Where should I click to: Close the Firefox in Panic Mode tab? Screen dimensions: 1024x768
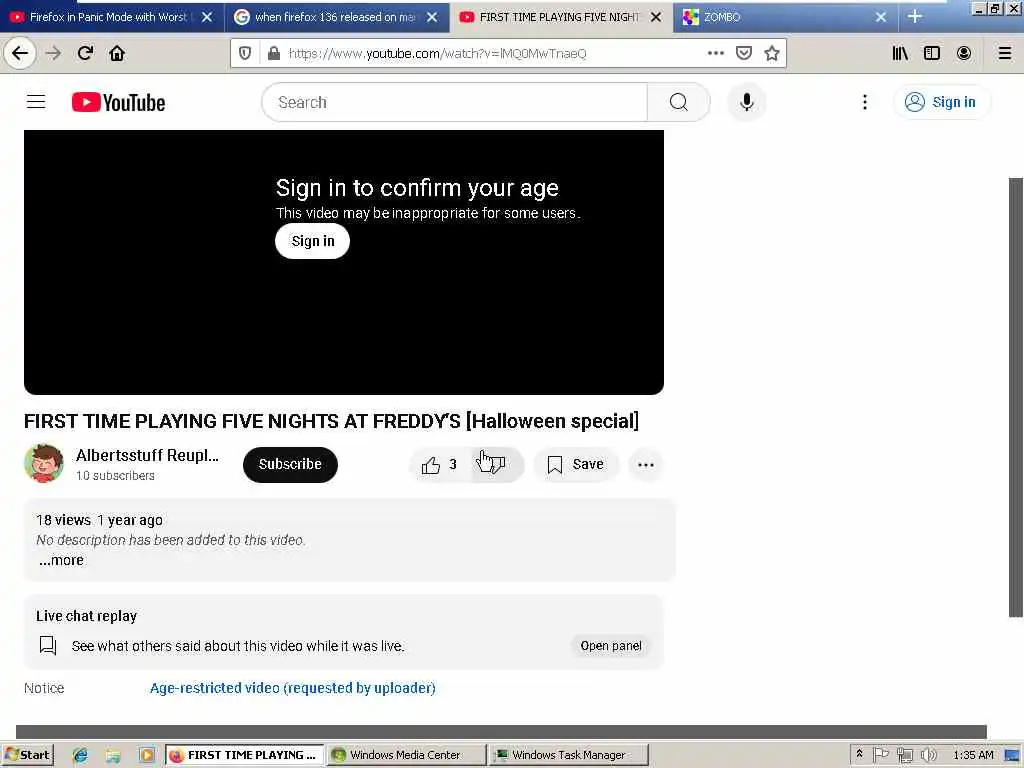207,17
